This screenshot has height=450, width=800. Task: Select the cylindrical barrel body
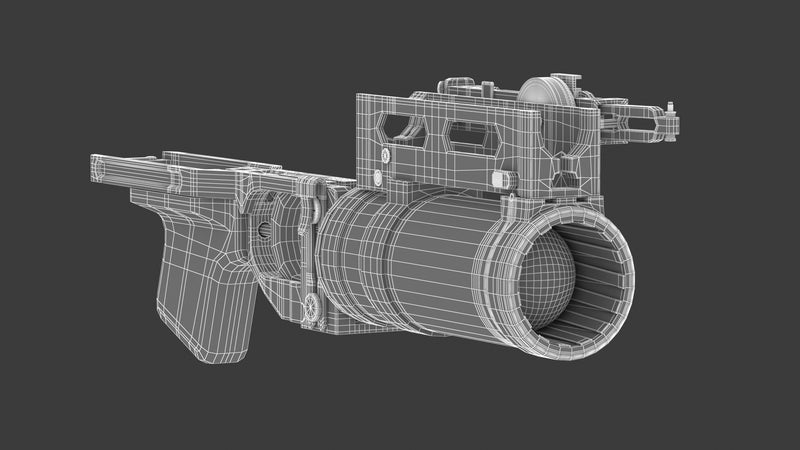(x=420, y=260)
